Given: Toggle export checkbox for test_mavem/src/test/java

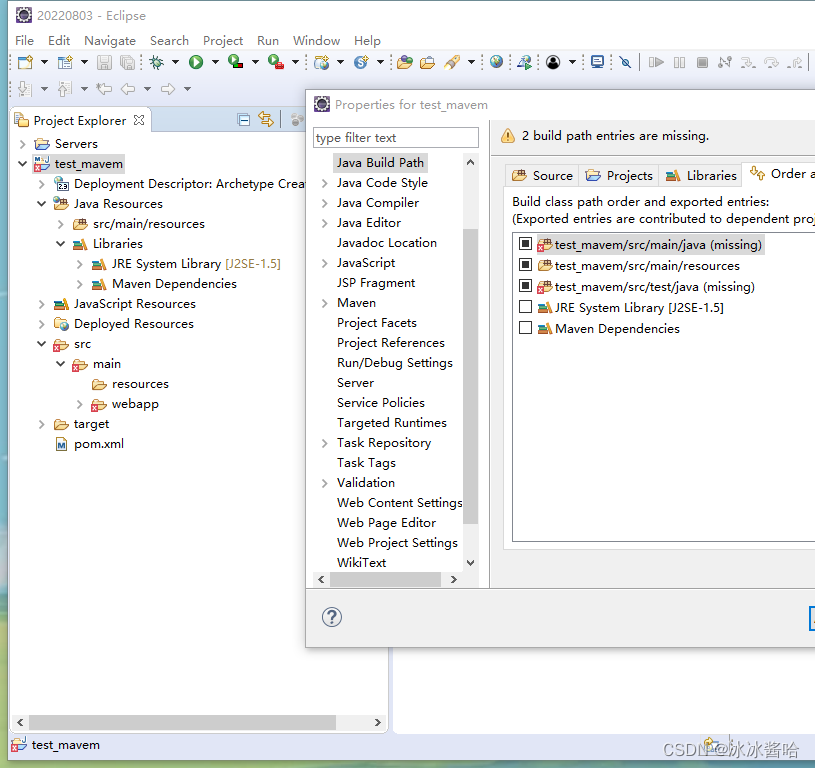Looking at the screenshot, I should 525,286.
